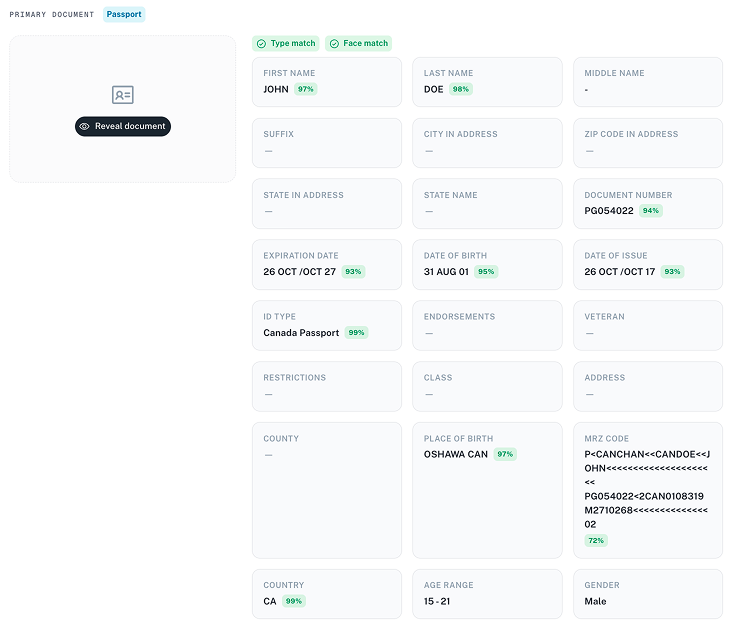The width and height of the screenshot is (732, 633).
Task: Select expiration date 26 OCT /OCT 27
Action: 299,272
